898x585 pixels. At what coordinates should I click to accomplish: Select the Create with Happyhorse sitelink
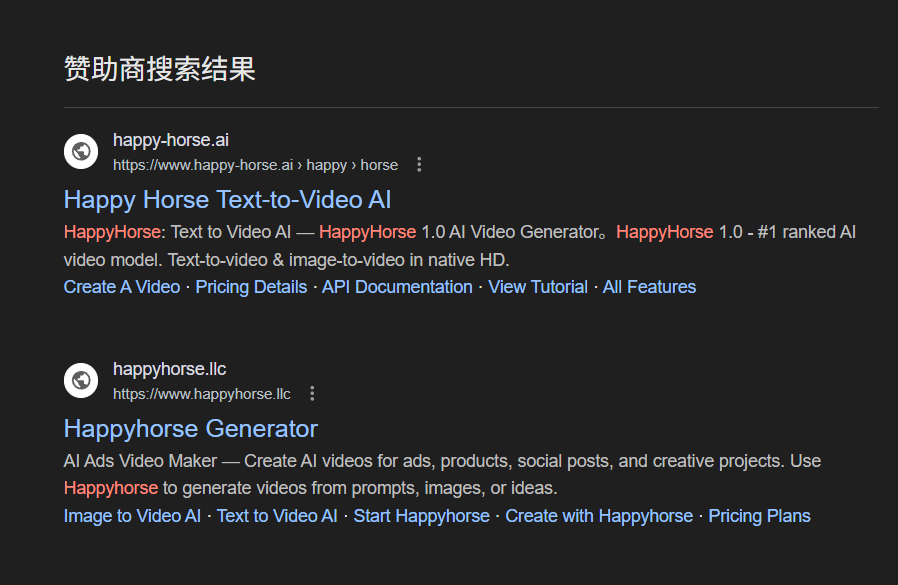(x=599, y=516)
